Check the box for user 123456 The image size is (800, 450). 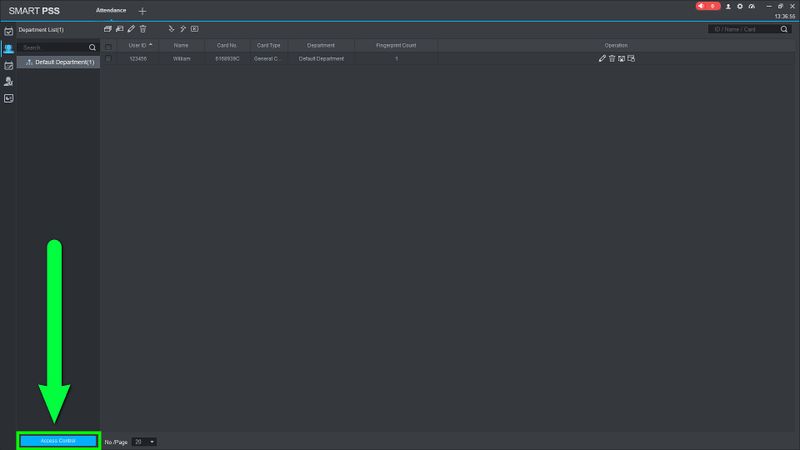(108, 59)
